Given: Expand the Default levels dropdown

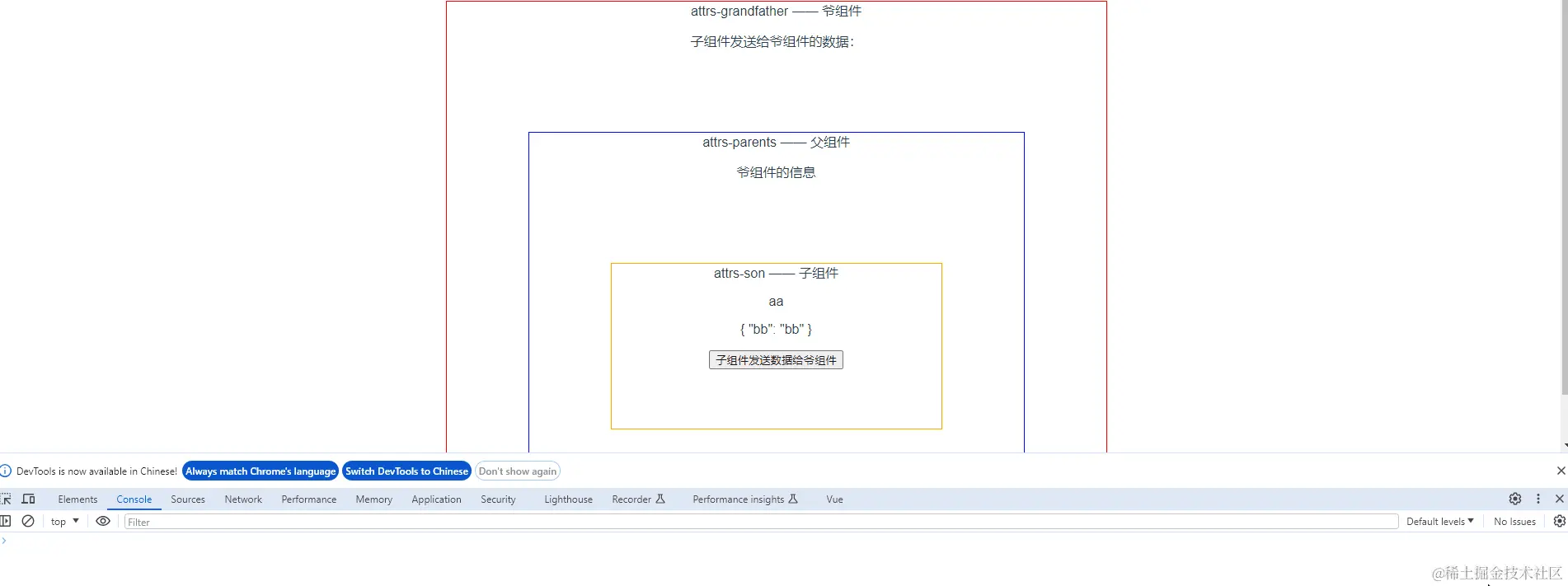Looking at the screenshot, I should coord(1440,521).
